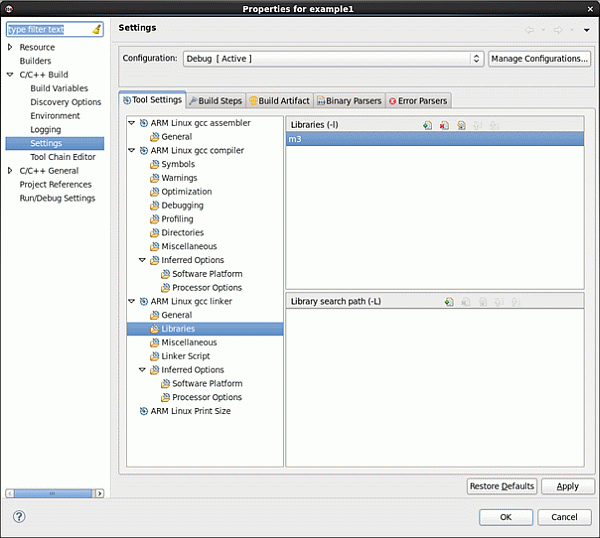
Task: Open back navigation history dropdown arrow
Action: 543,30
